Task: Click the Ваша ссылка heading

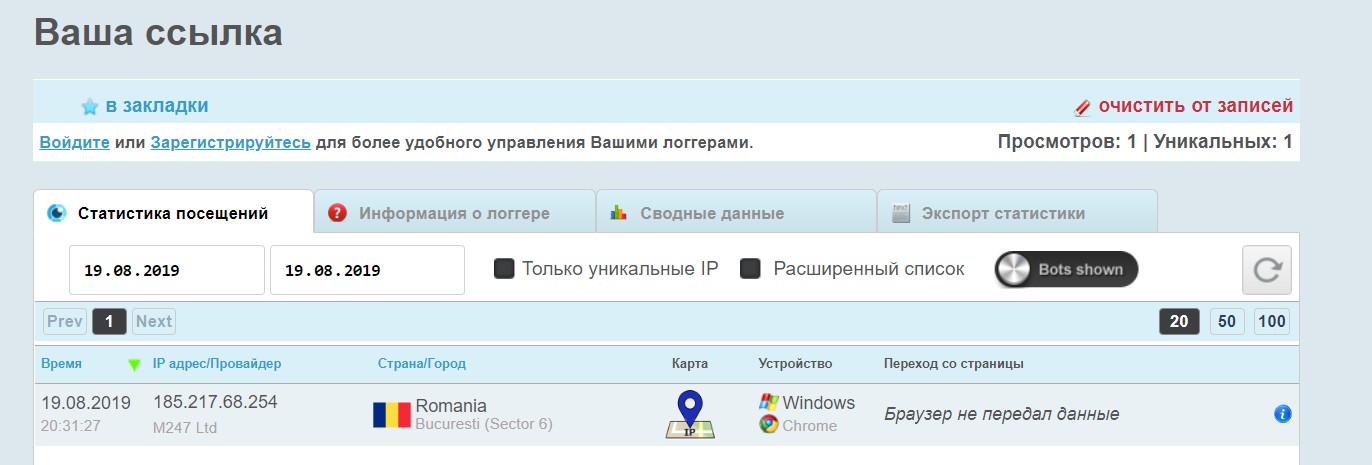Action: 158,32
